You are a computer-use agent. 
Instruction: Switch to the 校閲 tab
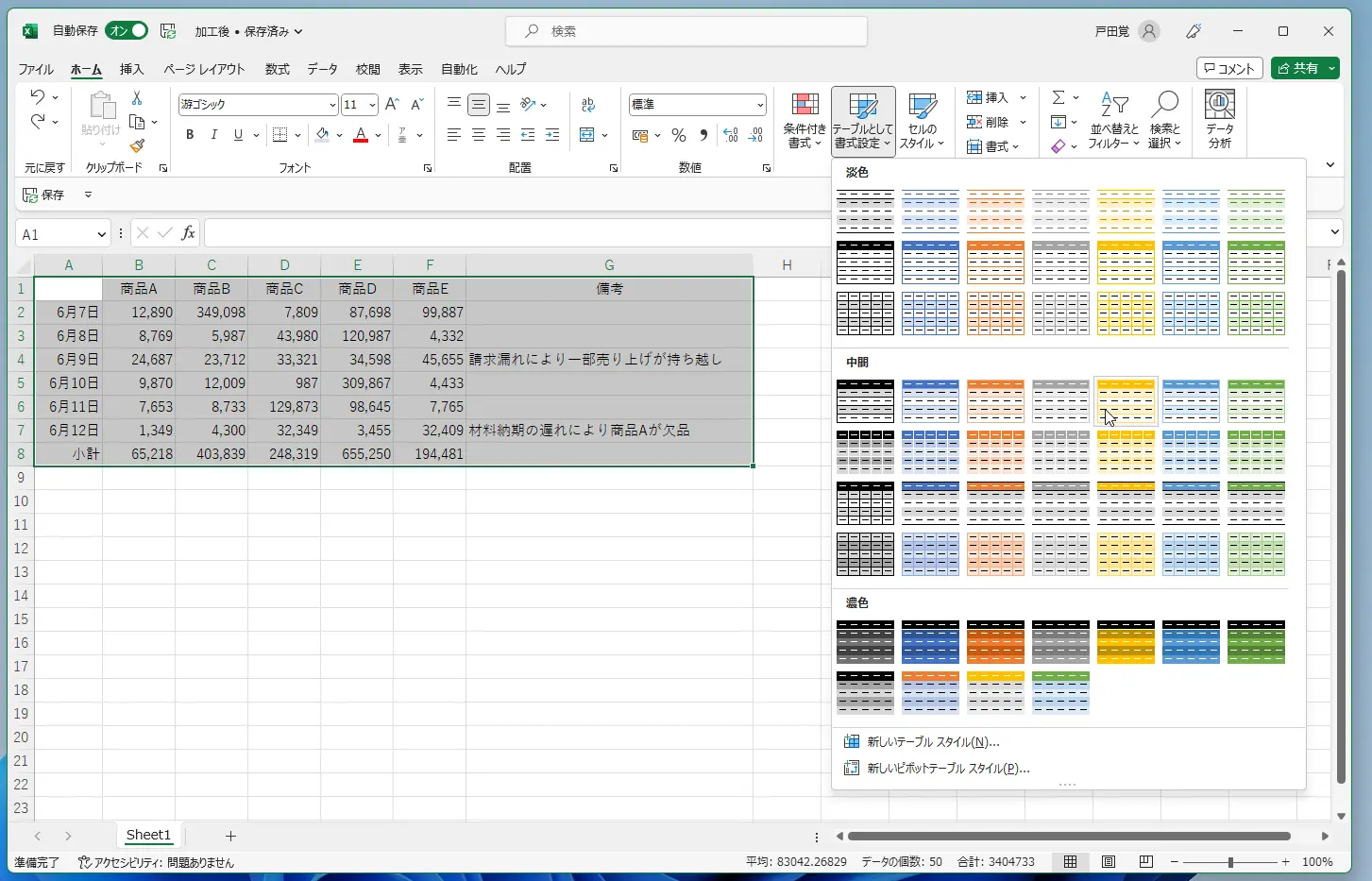(368, 69)
